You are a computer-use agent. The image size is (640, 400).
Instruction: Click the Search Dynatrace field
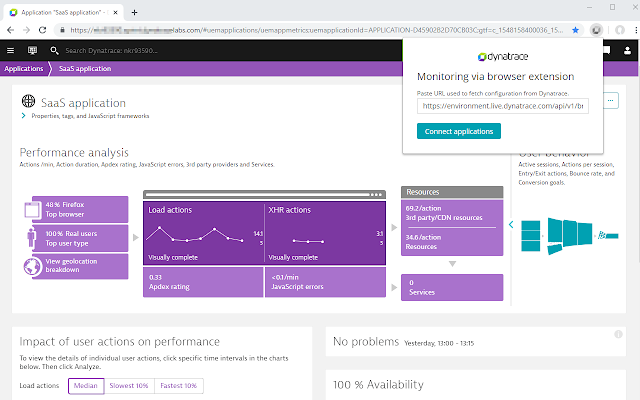(x=111, y=51)
